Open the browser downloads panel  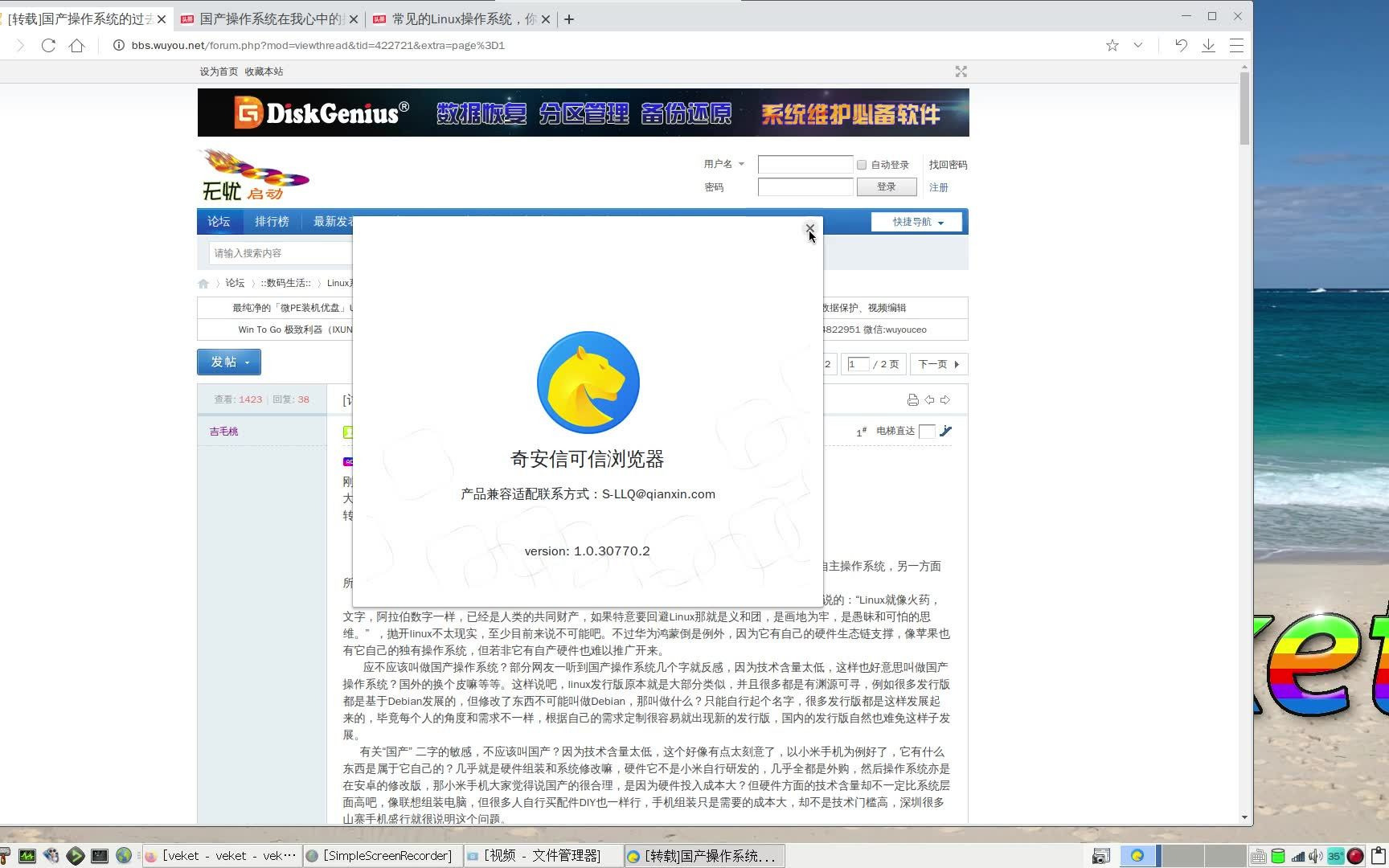(x=1208, y=45)
